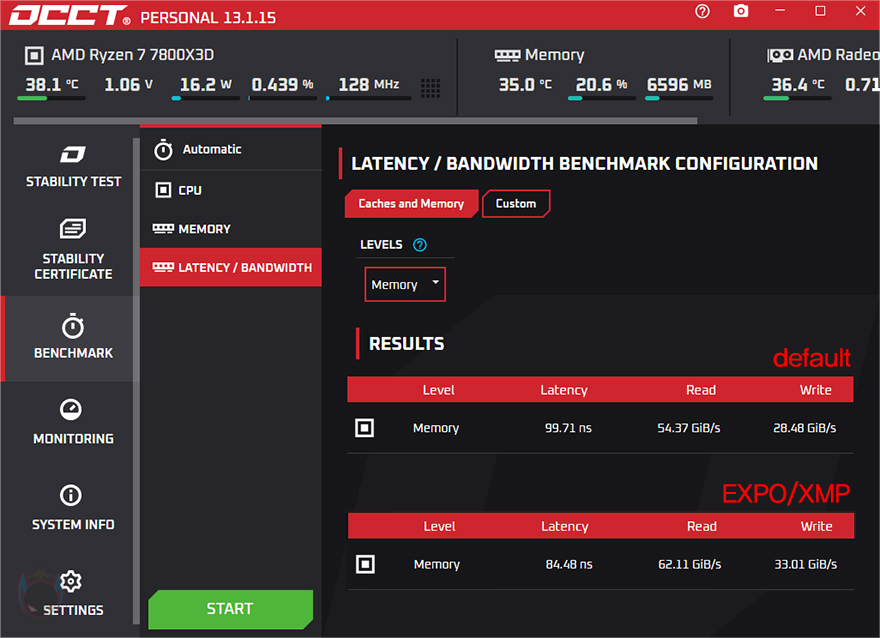The image size is (880, 638).
Task: Click the Memory module icon in the header
Action: point(507,56)
